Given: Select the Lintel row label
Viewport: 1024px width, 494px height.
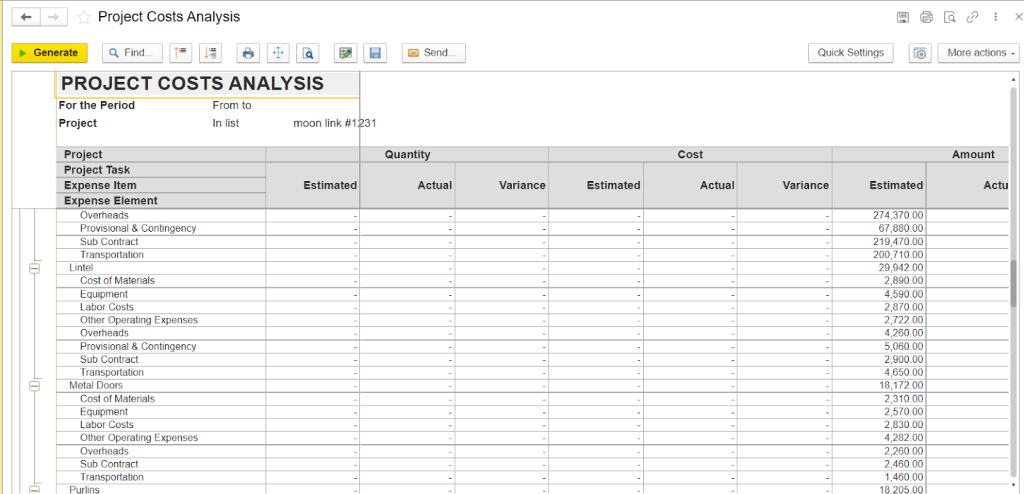Looking at the screenshot, I should coord(81,268).
